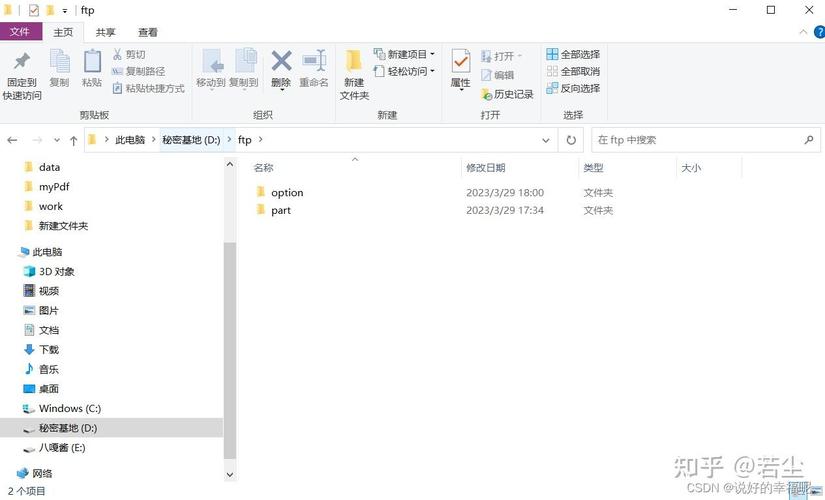Click Edit (编辑) in Open group
The image size is (825, 500).
tap(497, 75)
